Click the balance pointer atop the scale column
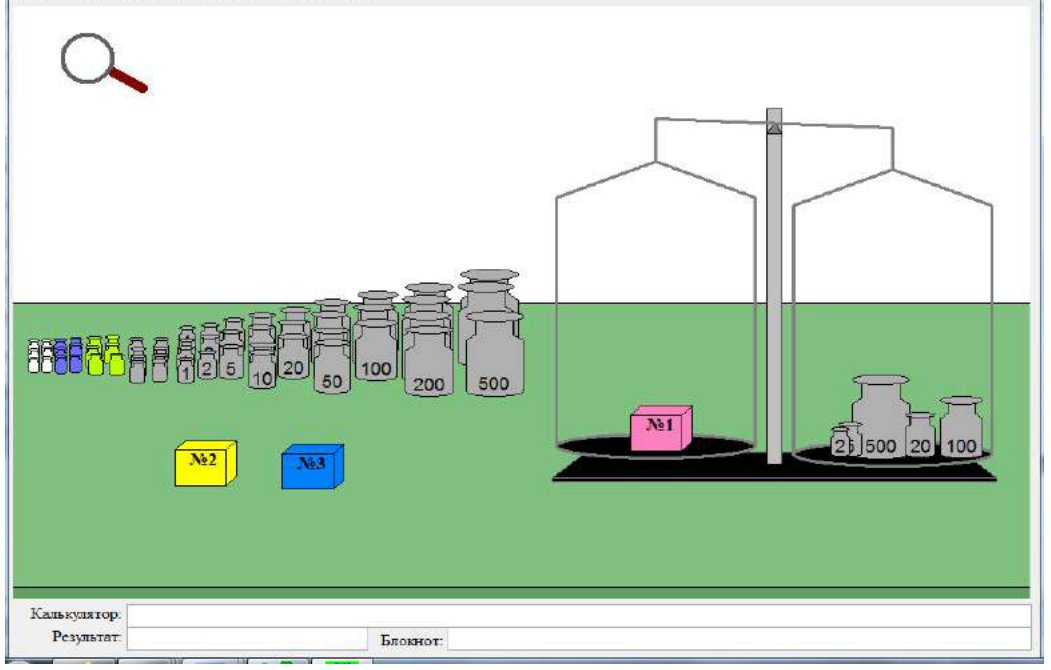The width and height of the screenshot is (1051, 670). (774, 127)
